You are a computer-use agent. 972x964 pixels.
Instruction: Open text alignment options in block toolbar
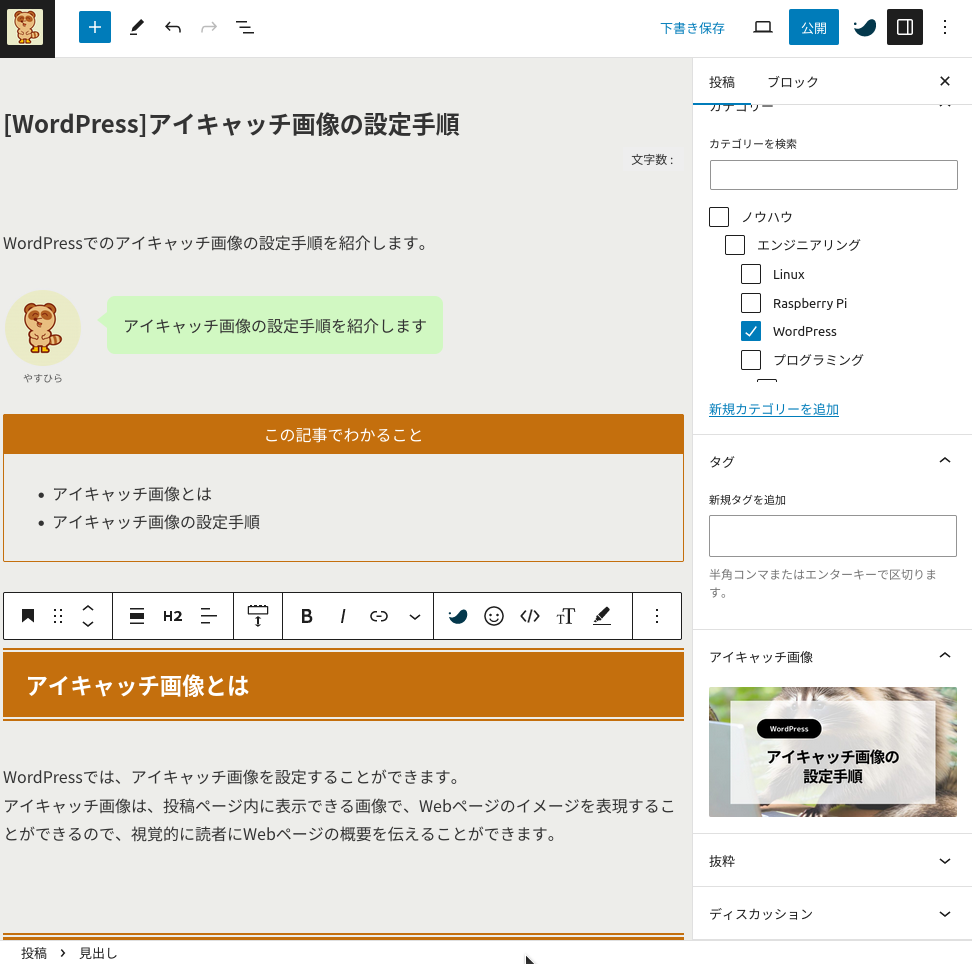click(x=209, y=616)
